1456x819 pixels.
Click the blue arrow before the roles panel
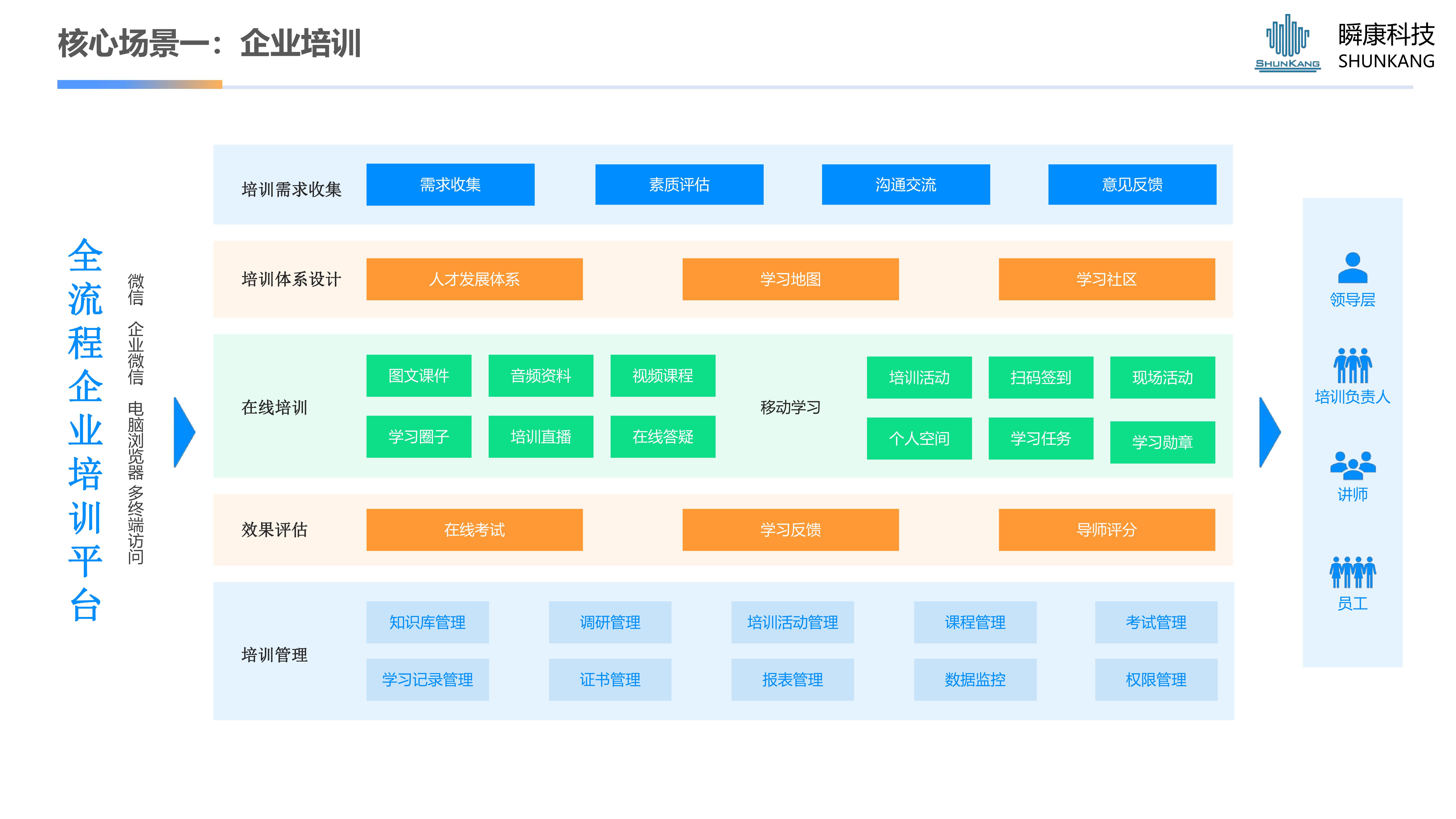1269,432
